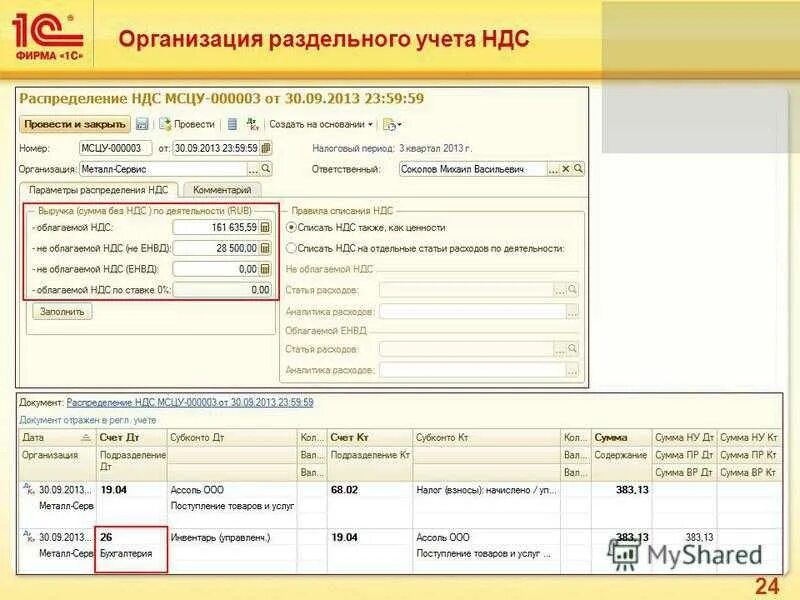Image resolution: width=800 pixels, height=600 pixels.
Task: Click облагаемой НДС по ставке 0% field
Action: point(222,290)
